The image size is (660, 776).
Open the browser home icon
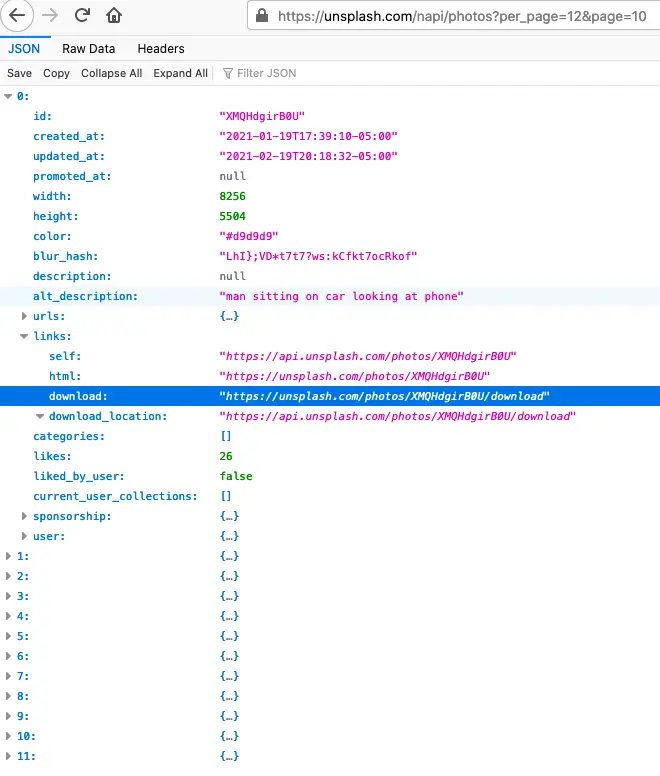tap(114, 15)
